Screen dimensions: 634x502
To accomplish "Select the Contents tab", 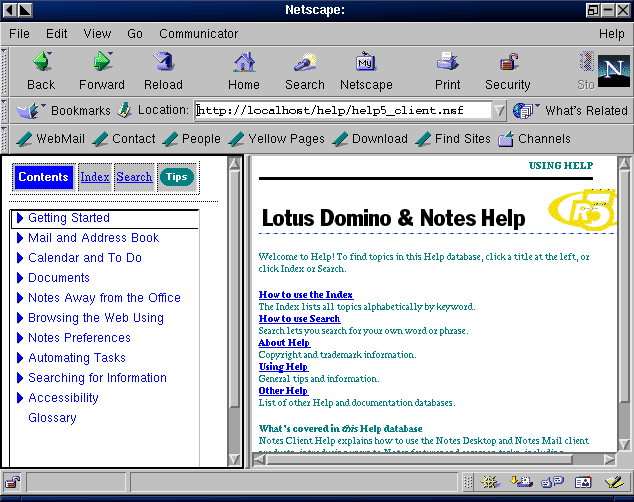I will tap(43, 177).
